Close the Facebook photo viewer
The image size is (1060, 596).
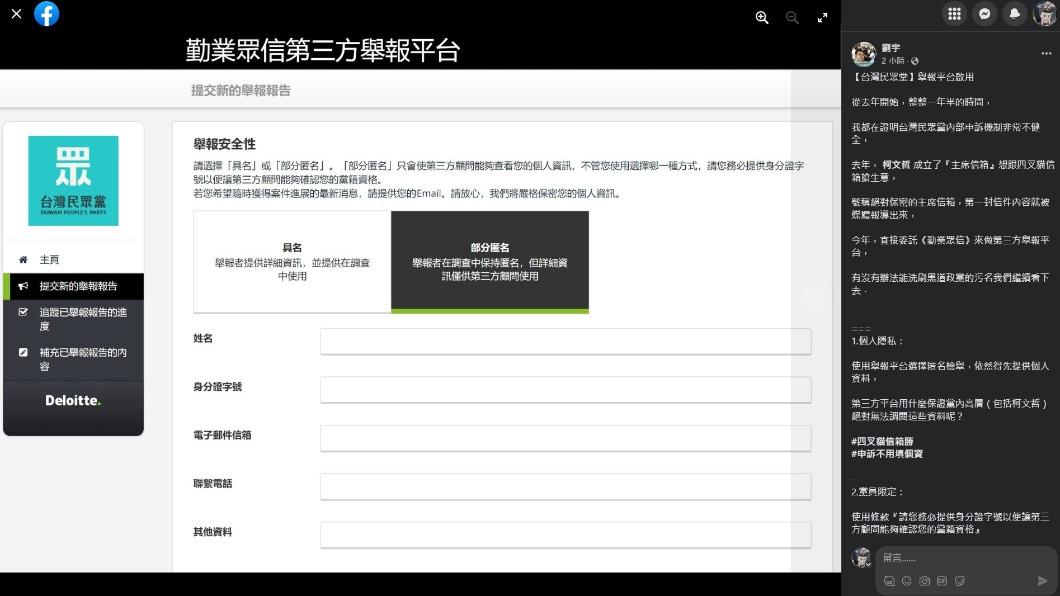(x=16, y=14)
